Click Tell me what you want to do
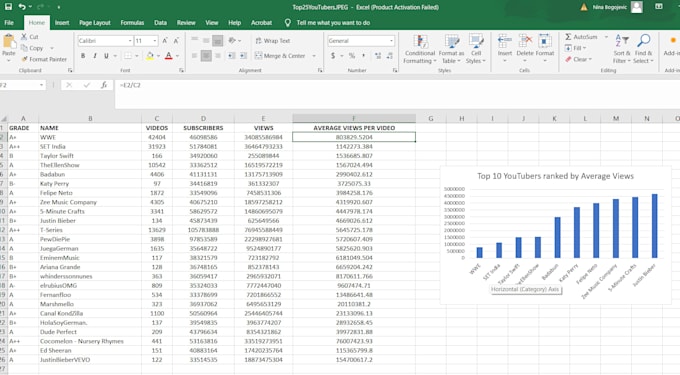This screenshot has width=680, height=375. coord(333,23)
